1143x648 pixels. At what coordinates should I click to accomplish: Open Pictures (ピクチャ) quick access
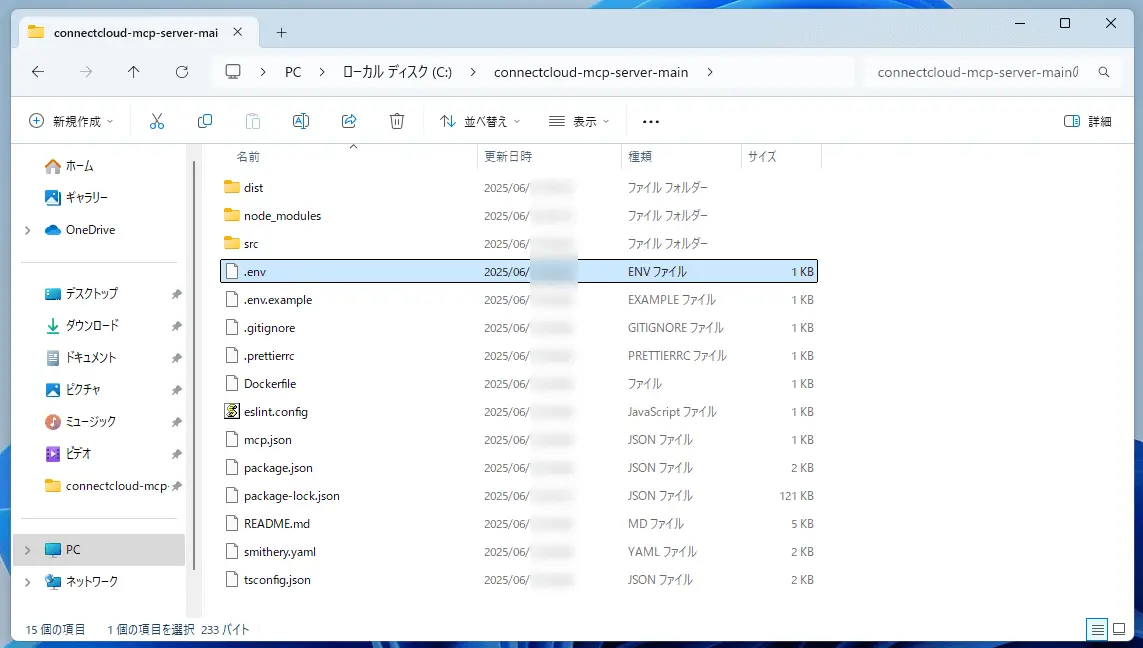[x=73, y=390]
